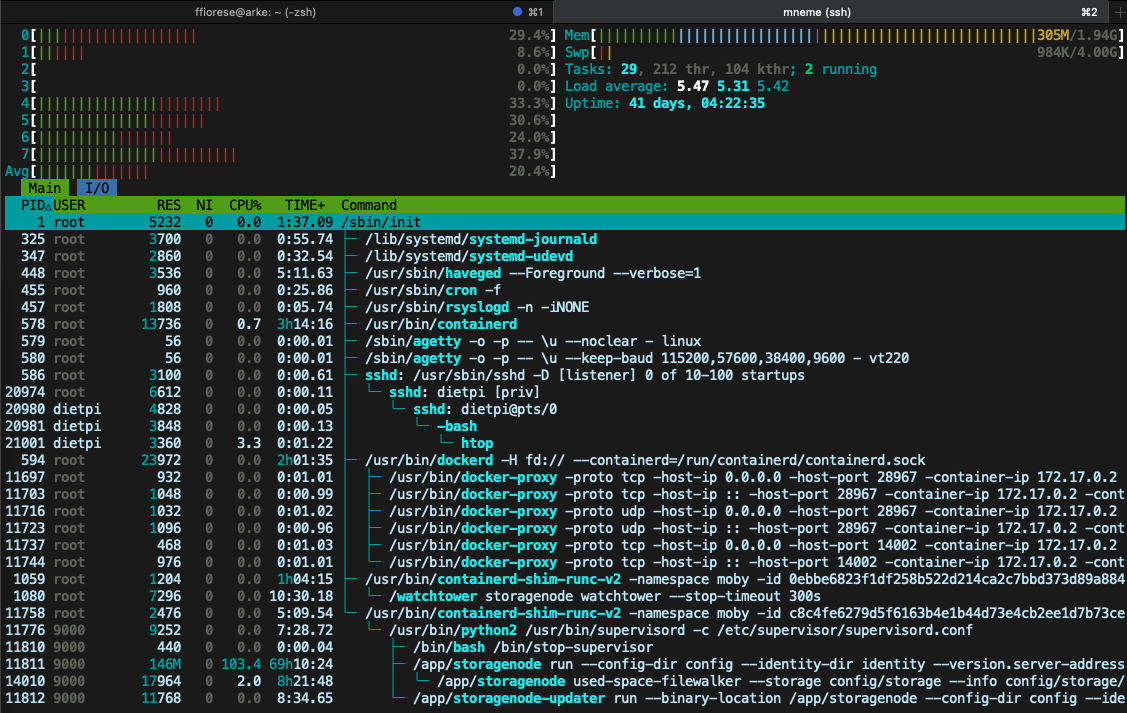Switch to htop Main tab

[x=44, y=188]
